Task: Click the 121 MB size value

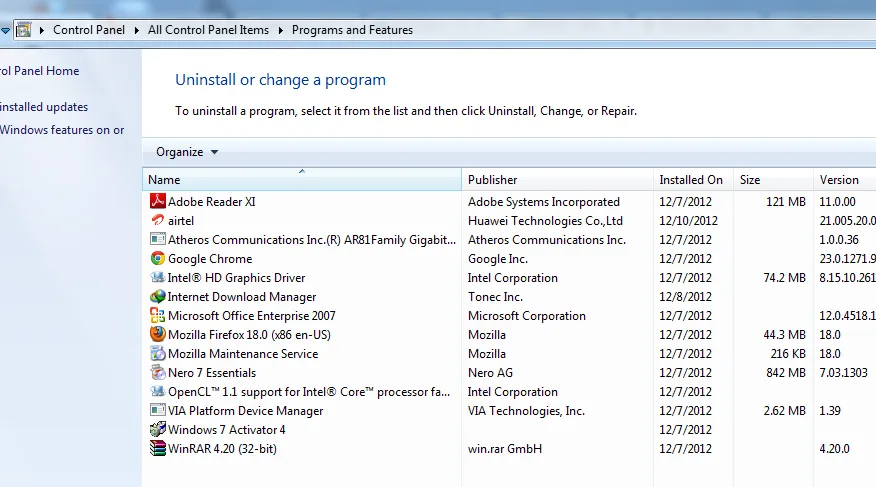Action: 785,202
